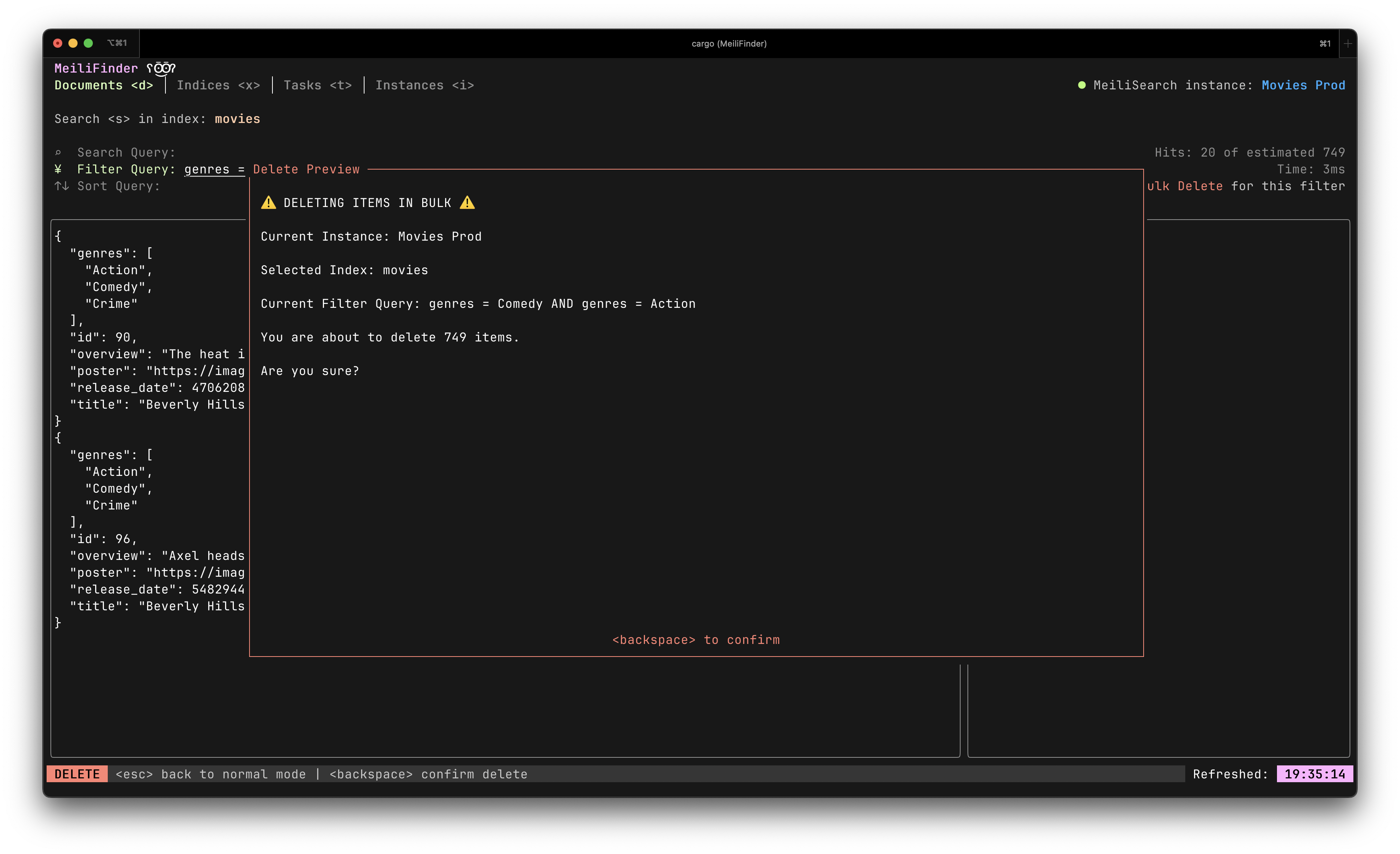Click '<esc> back to normal mode' hint
1400x854 pixels.
click(x=211, y=775)
